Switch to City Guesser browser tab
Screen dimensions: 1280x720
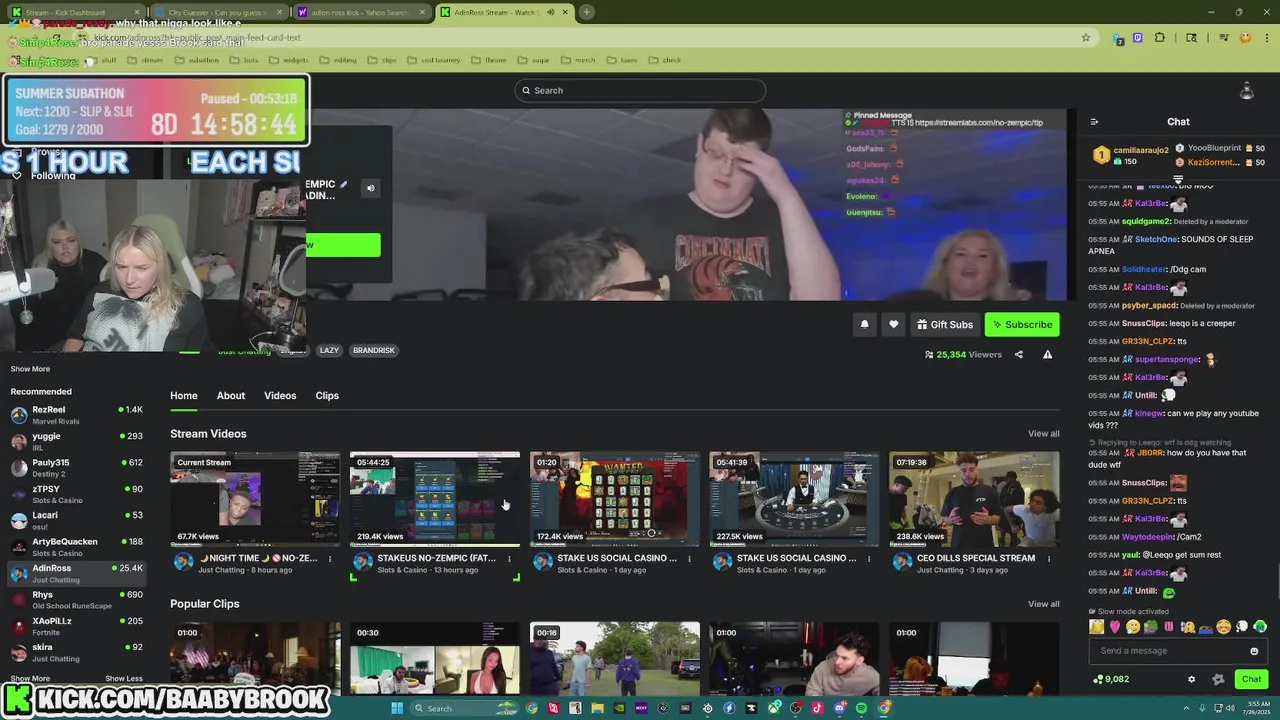(x=218, y=12)
